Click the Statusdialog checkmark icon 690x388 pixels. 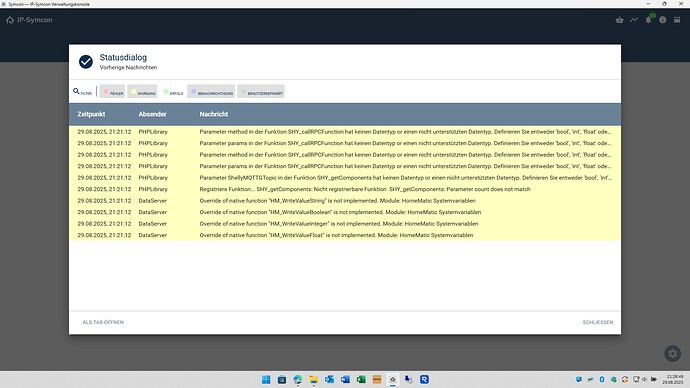[x=86, y=62]
